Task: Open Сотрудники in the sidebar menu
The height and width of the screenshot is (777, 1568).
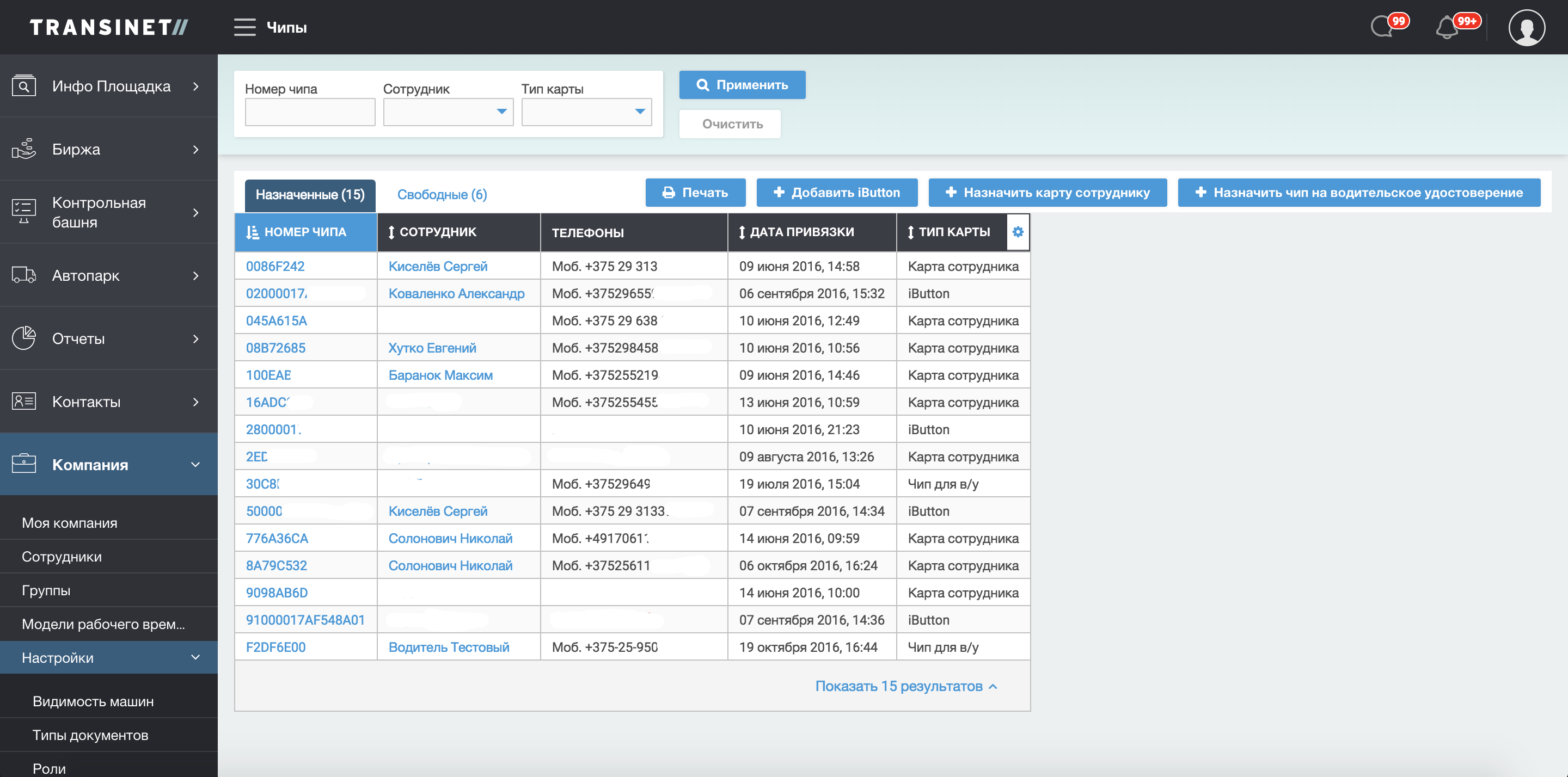Action: coord(62,556)
